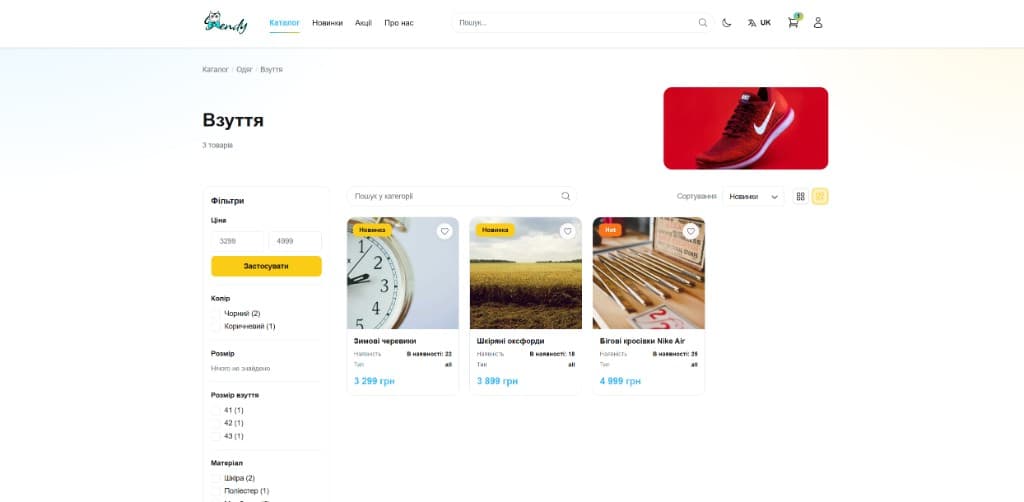Image resolution: width=1024 pixels, height=502 pixels.
Task: Click the Взуття breadcrumb text
Action: pos(272,69)
